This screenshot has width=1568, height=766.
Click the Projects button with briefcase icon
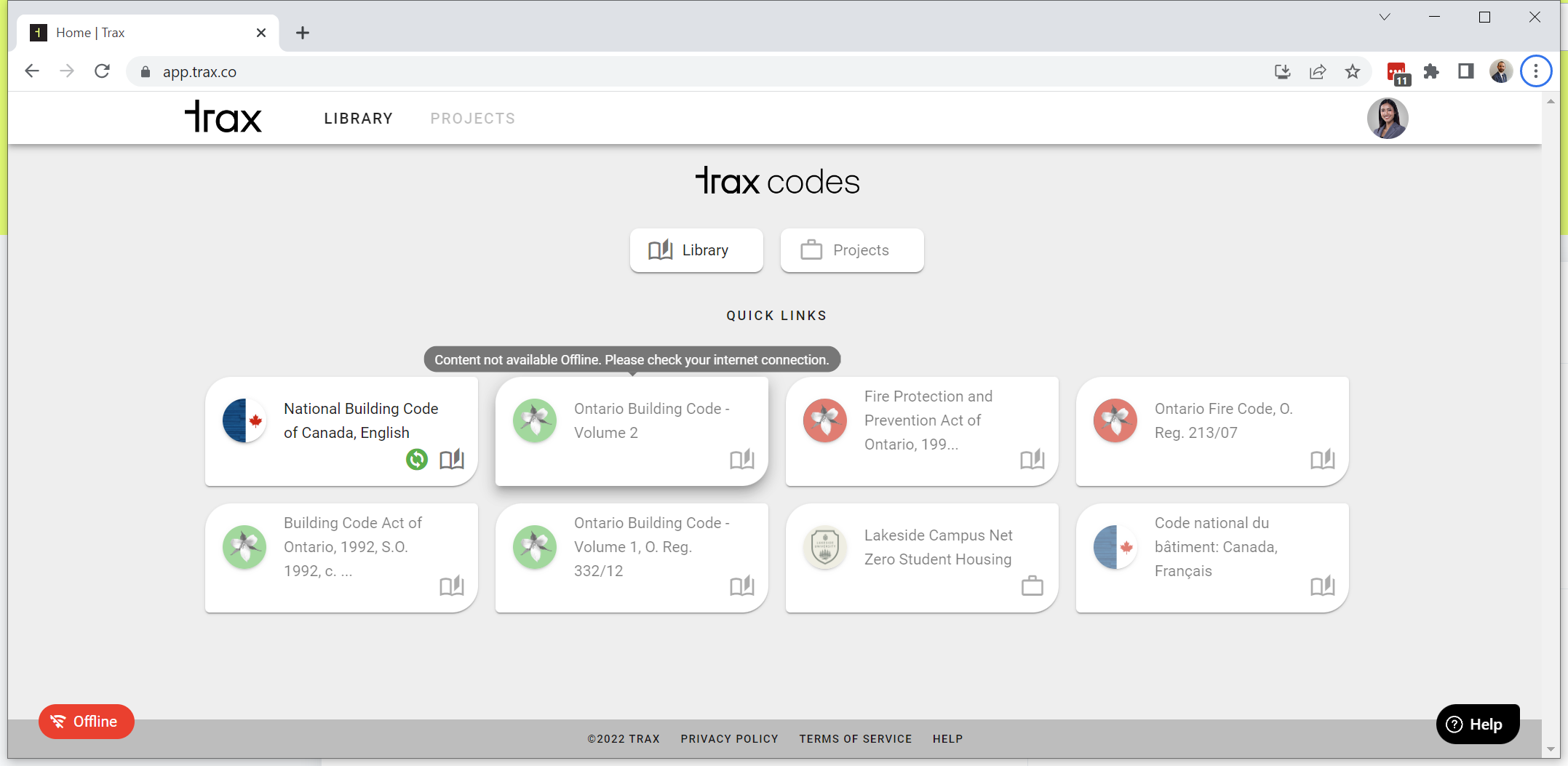[x=852, y=250]
